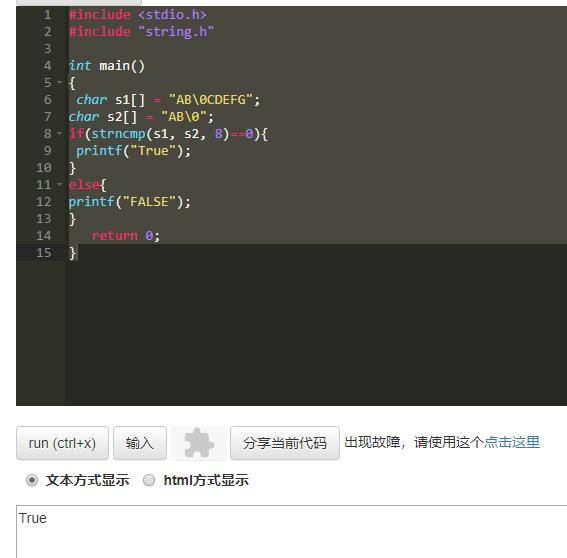Collapse fold arrow at line 5

[x=59, y=83]
